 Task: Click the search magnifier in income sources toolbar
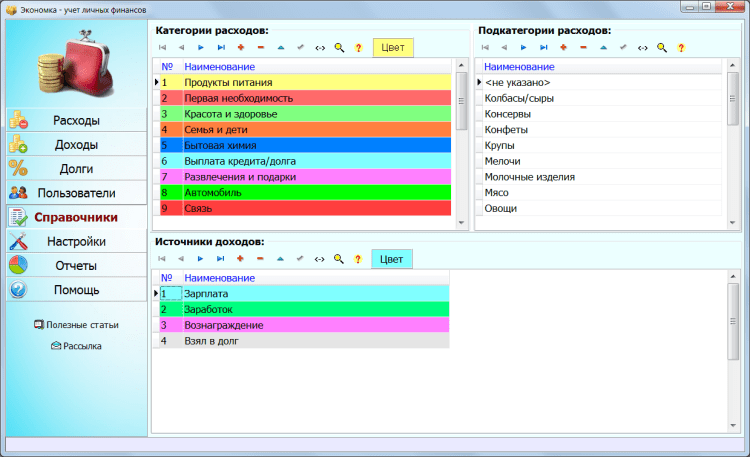point(339,259)
